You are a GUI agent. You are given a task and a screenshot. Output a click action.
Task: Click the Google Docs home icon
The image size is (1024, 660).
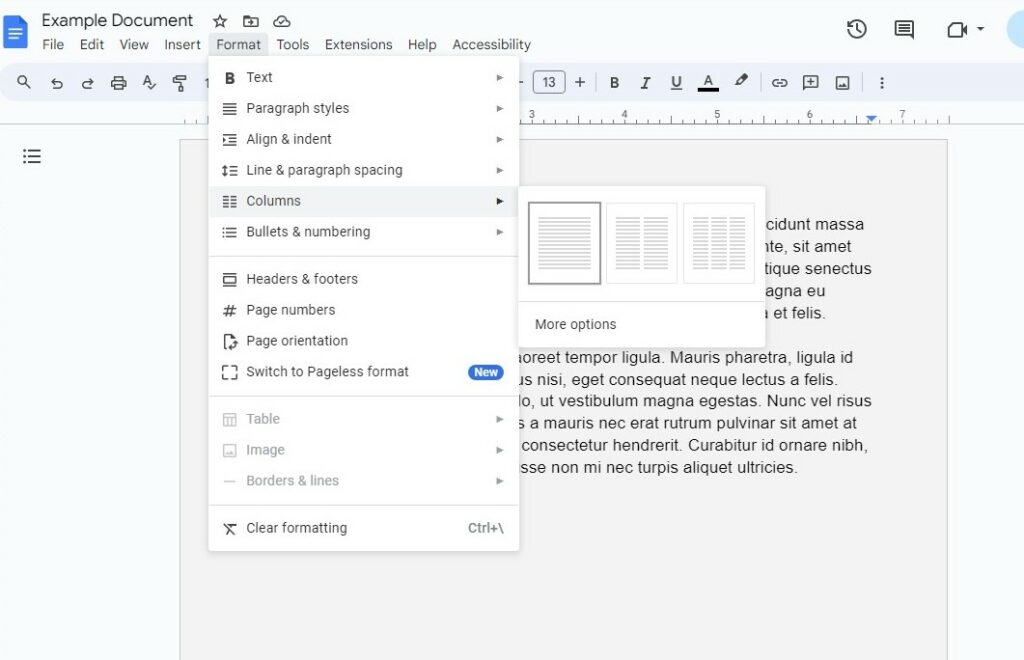[x=16, y=32]
